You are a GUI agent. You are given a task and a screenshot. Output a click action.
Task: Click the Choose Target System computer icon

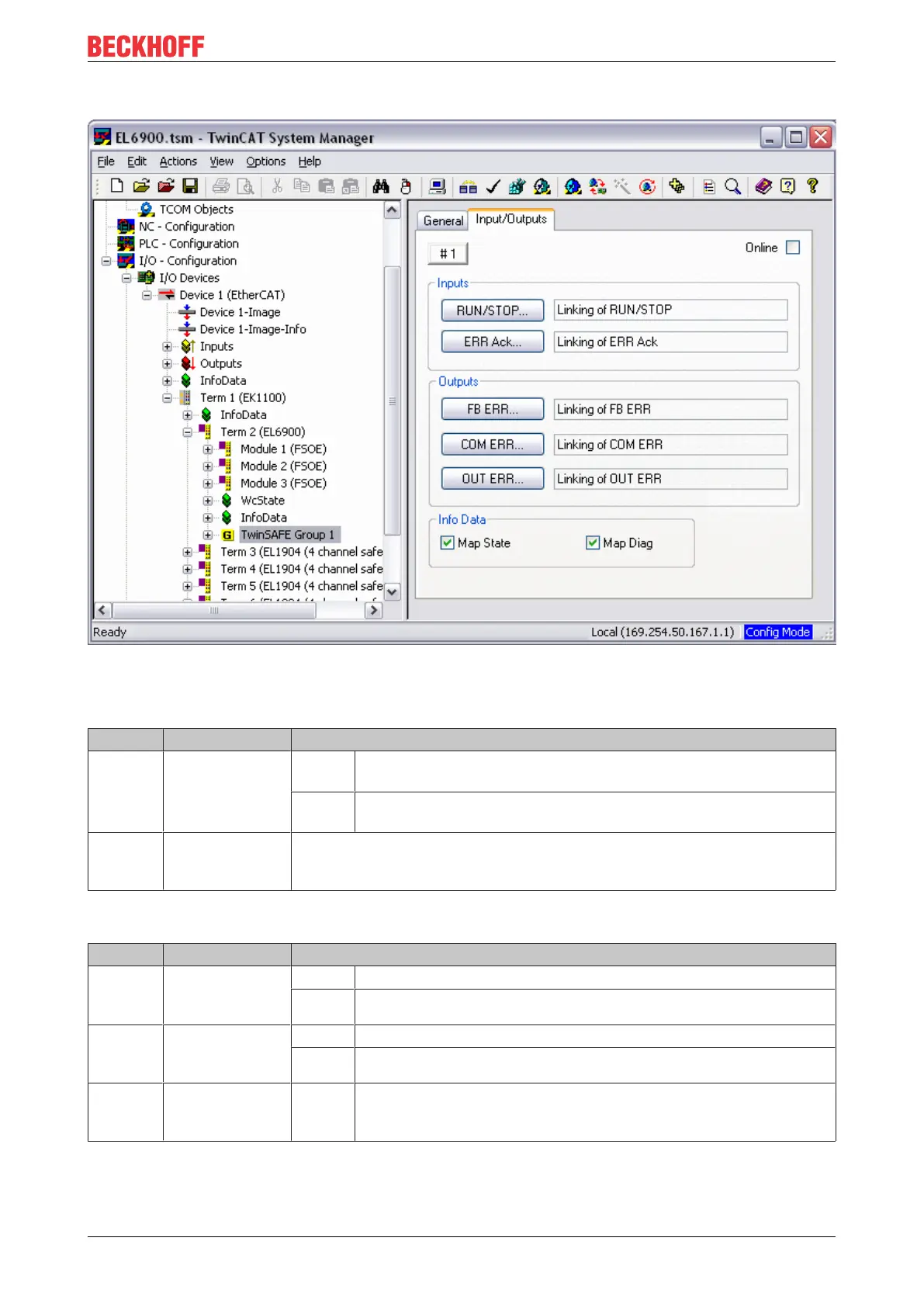pos(438,185)
